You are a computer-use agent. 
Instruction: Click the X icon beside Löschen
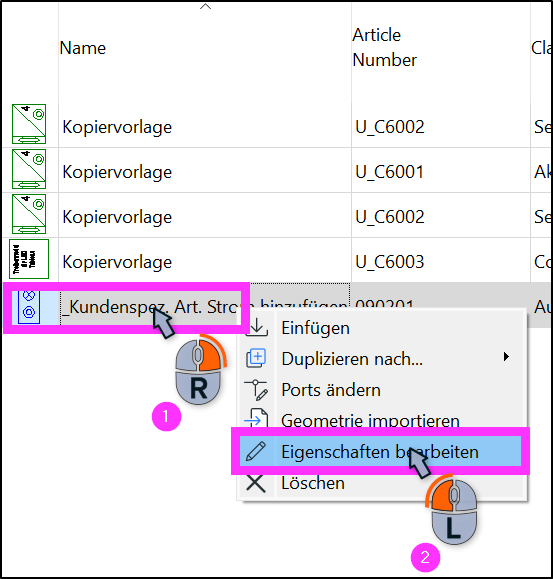pyautogui.click(x=256, y=483)
